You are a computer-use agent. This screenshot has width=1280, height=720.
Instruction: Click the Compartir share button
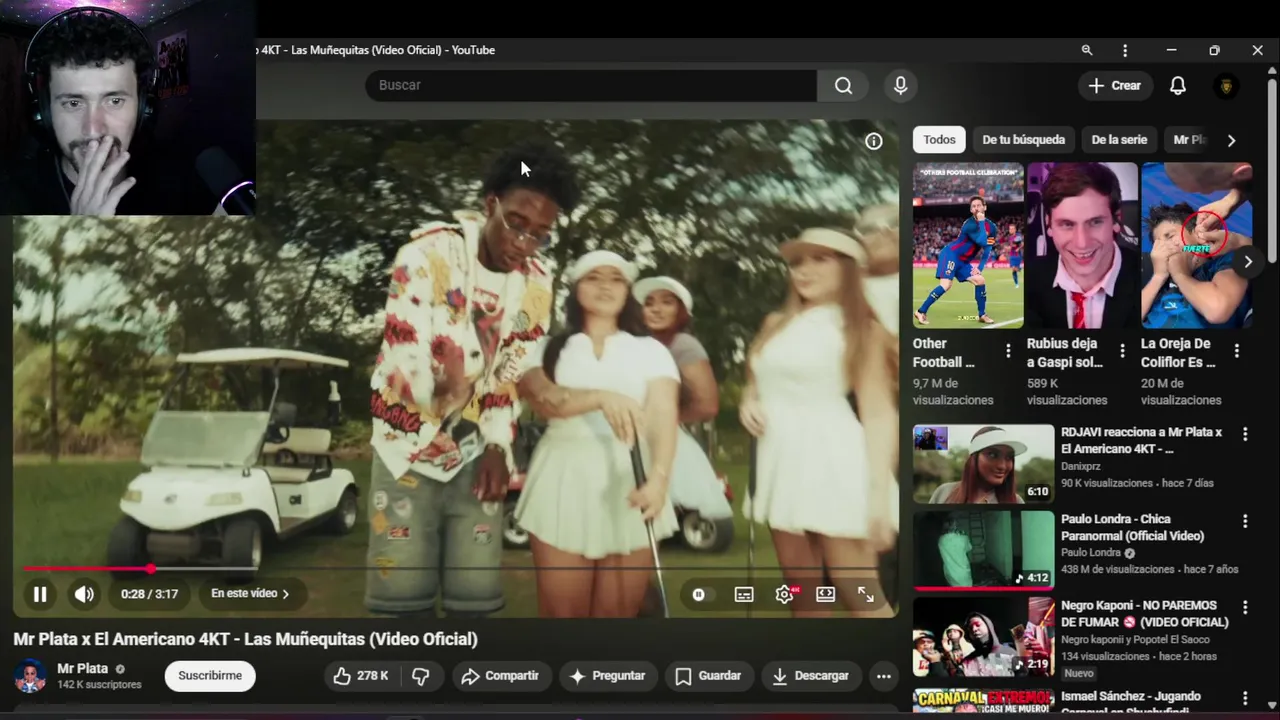(500, 676)
